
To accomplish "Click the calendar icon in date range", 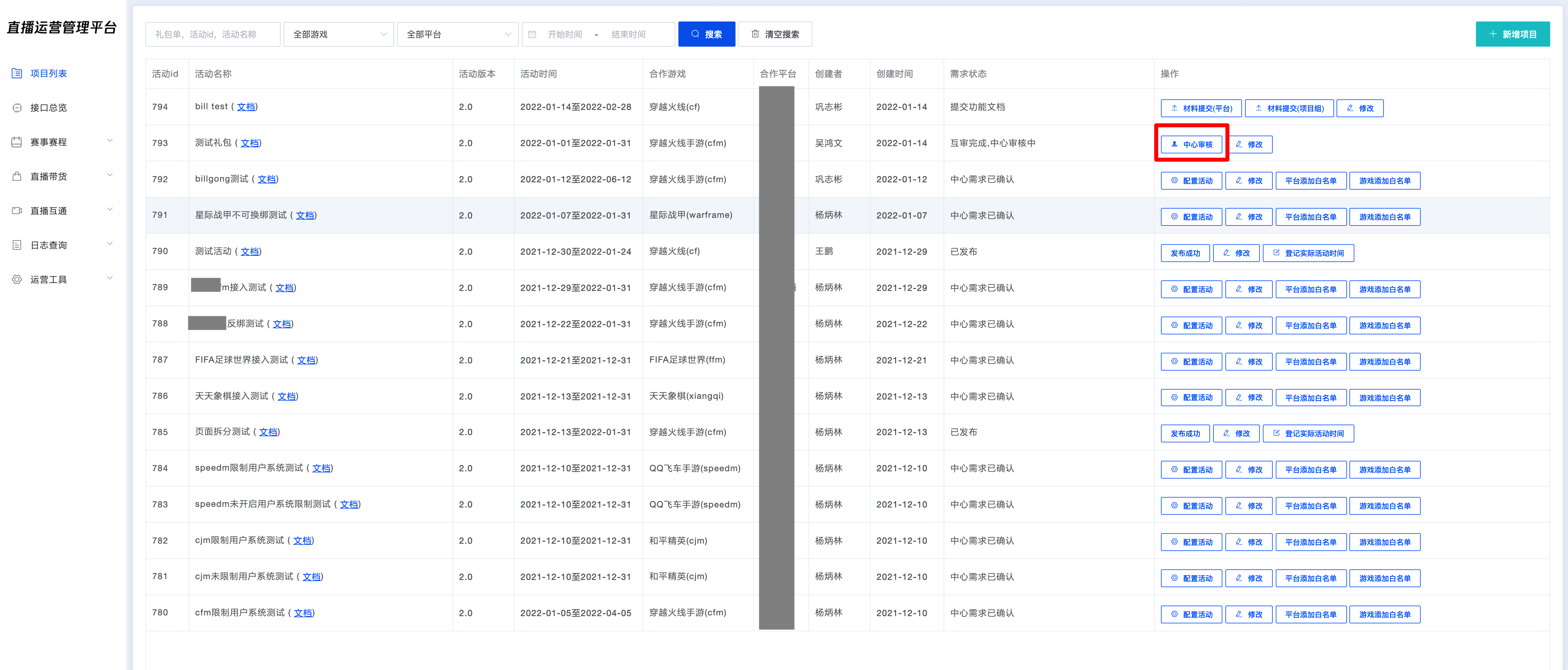I will 533,35.
